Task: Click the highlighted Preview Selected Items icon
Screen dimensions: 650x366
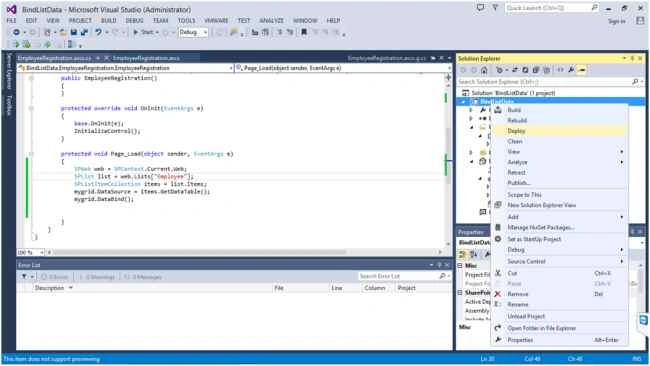Action: tap(582, 70)
